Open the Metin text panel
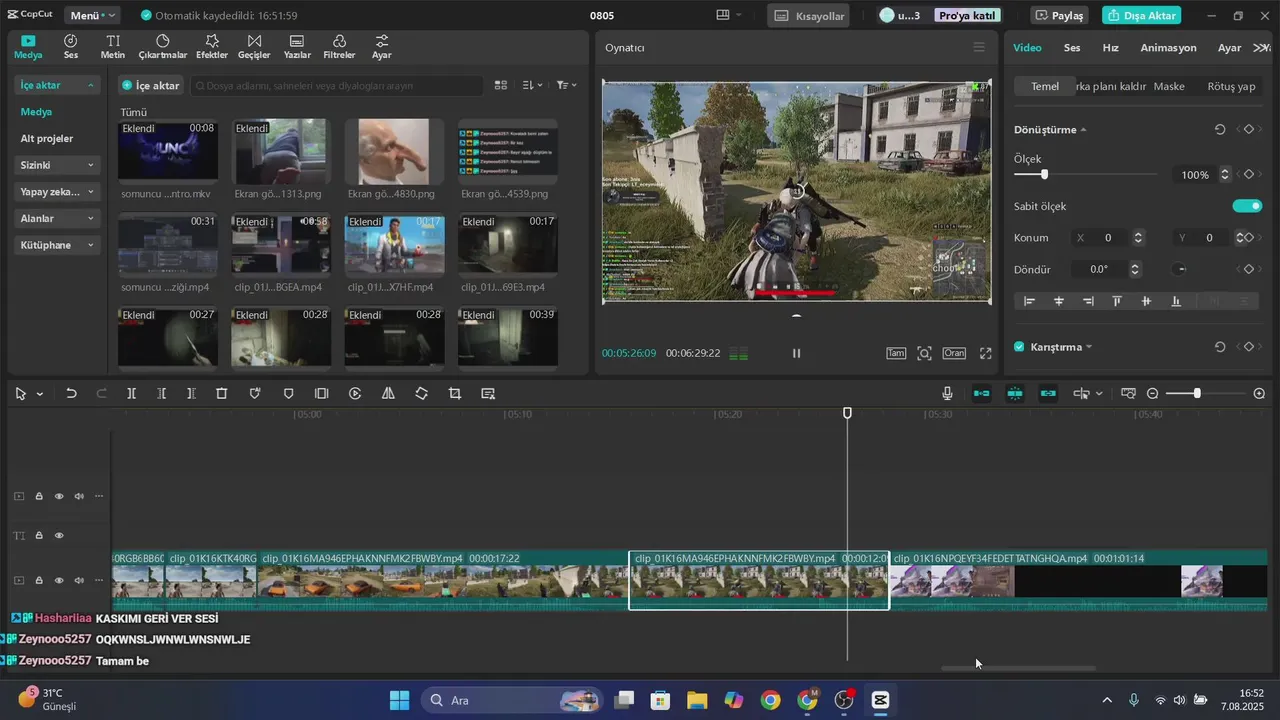Viewport: 1280px width, 720px height. click(x=113, y=47)
